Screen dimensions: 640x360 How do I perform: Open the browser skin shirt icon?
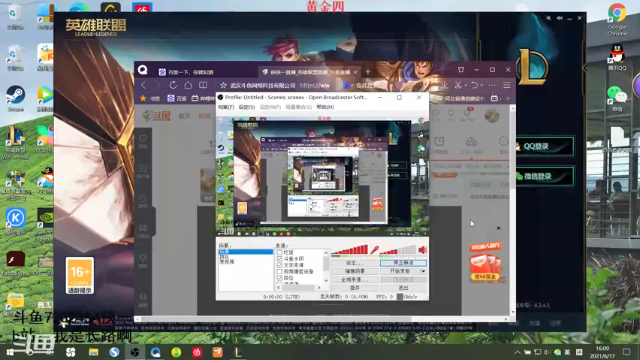461,70
